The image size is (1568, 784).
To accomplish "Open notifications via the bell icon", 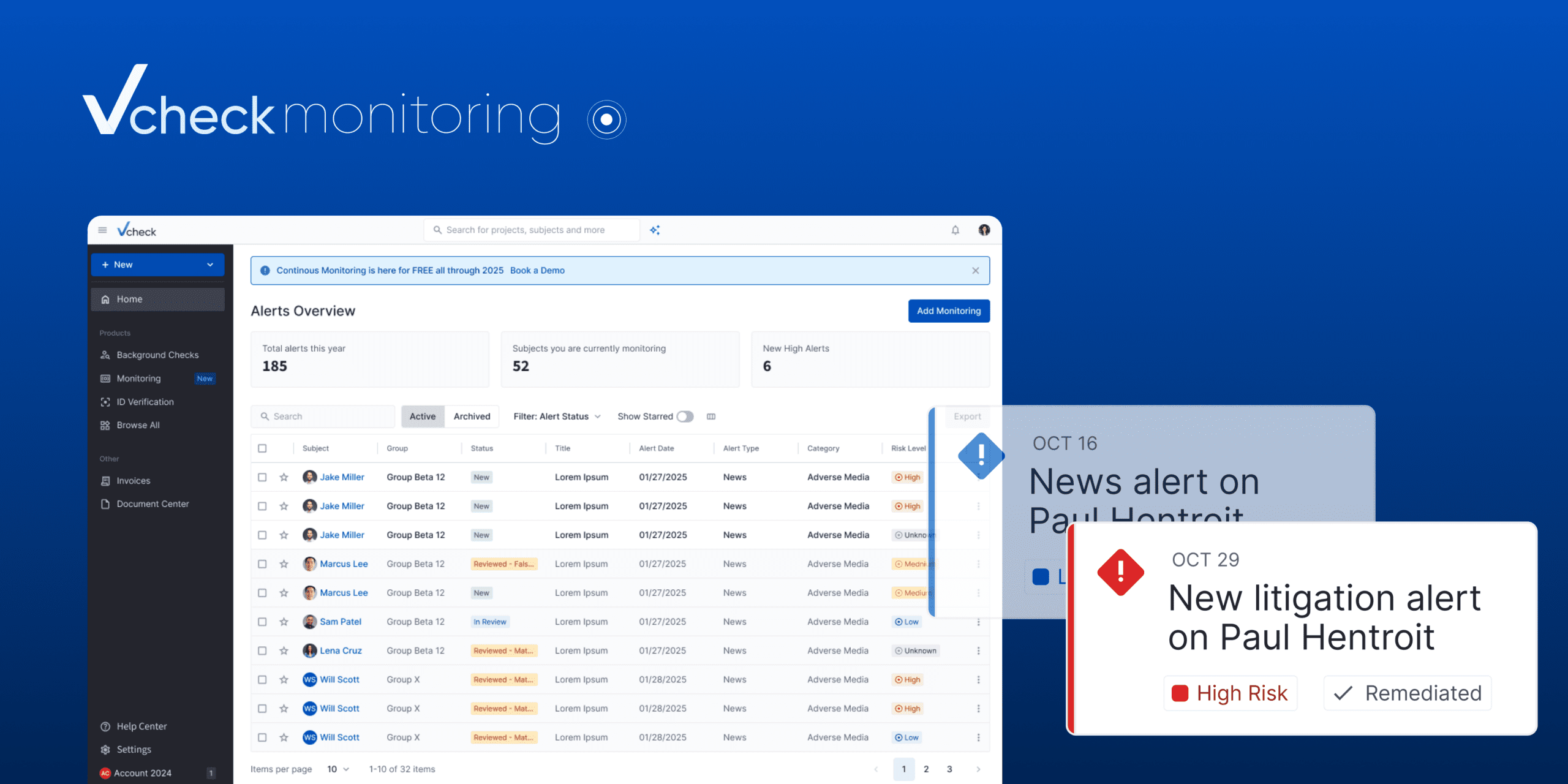I will tap(955, 230).
